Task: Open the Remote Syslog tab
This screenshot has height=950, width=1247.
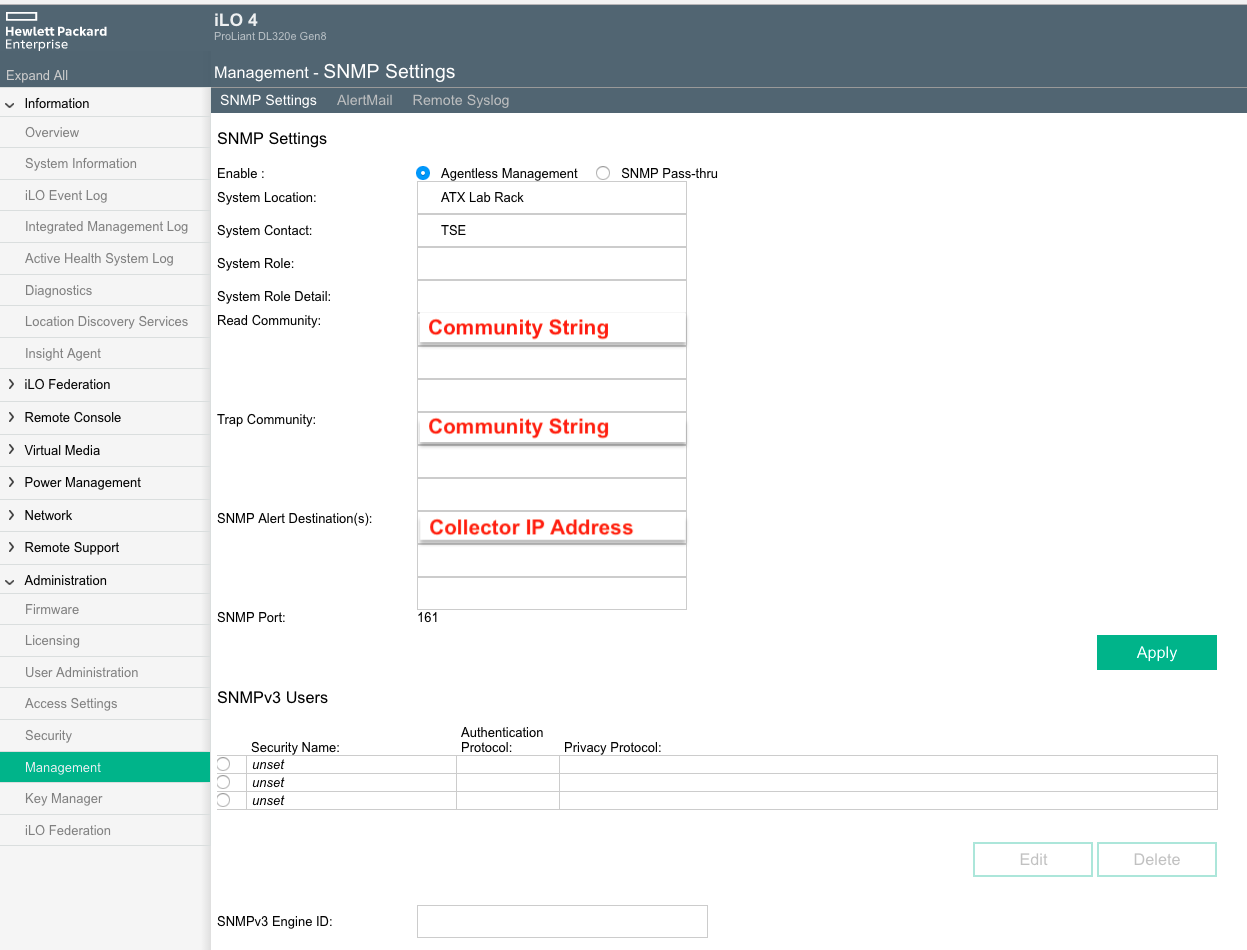Action: 461,100
